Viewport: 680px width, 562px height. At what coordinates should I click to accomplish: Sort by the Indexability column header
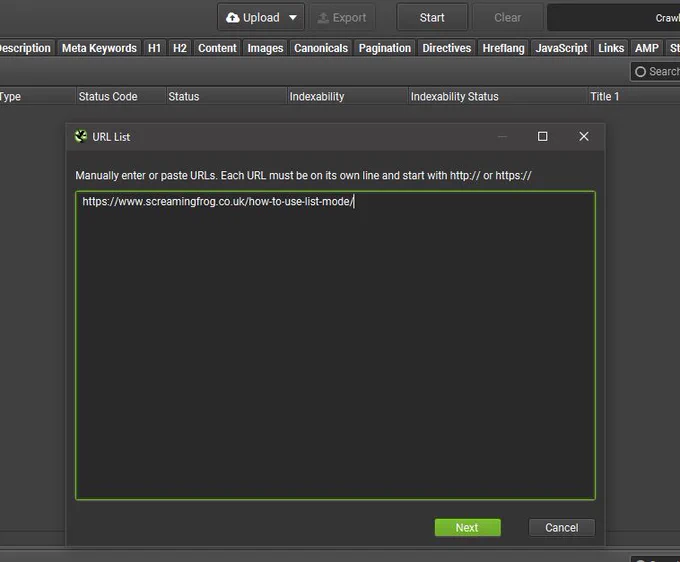(x=347, y=96)
